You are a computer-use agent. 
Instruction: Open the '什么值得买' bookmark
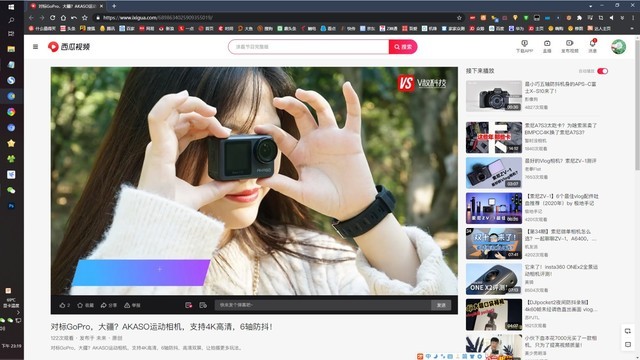pos(42,29)
